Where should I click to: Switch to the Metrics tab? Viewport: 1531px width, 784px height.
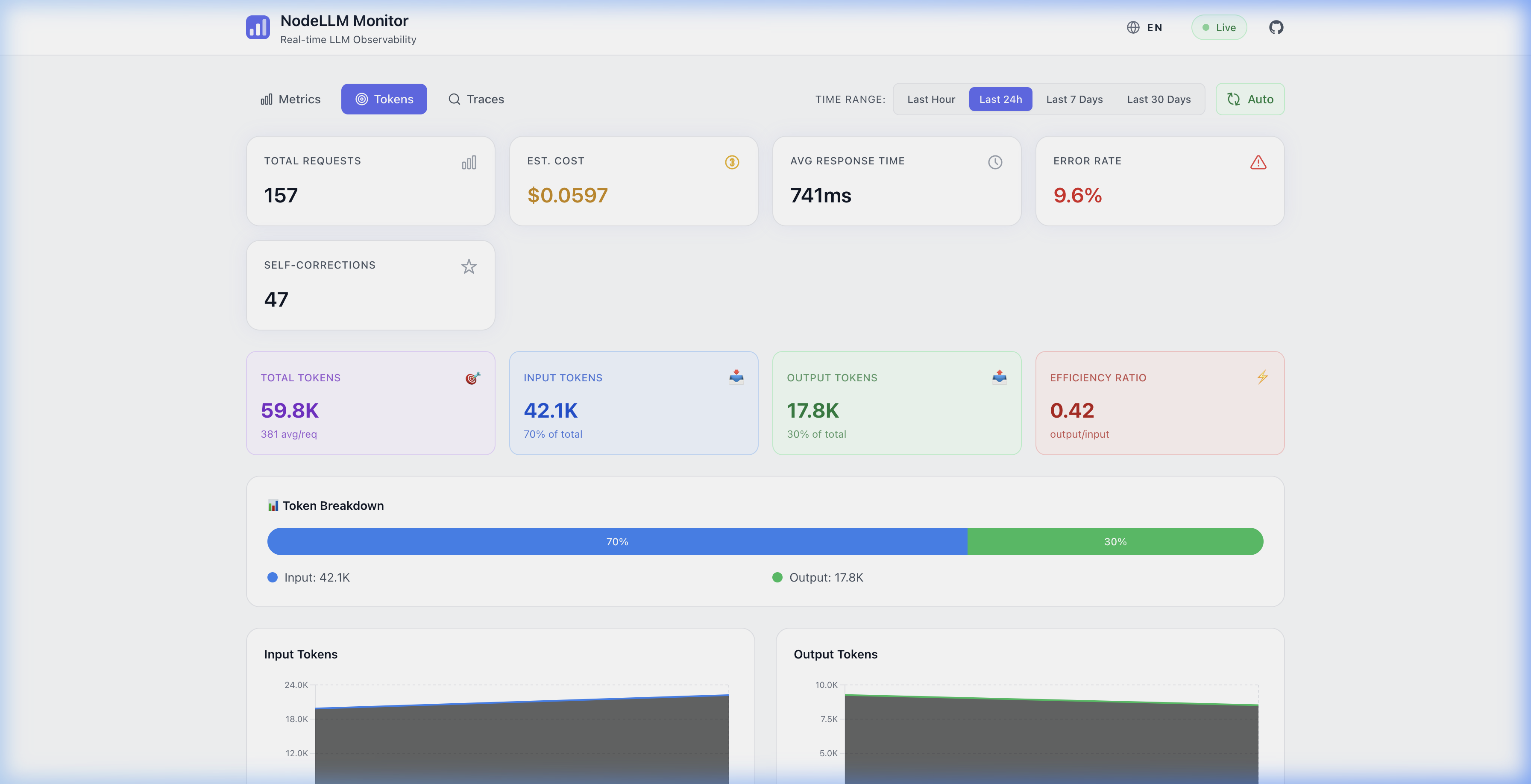(x=290, y=99)
